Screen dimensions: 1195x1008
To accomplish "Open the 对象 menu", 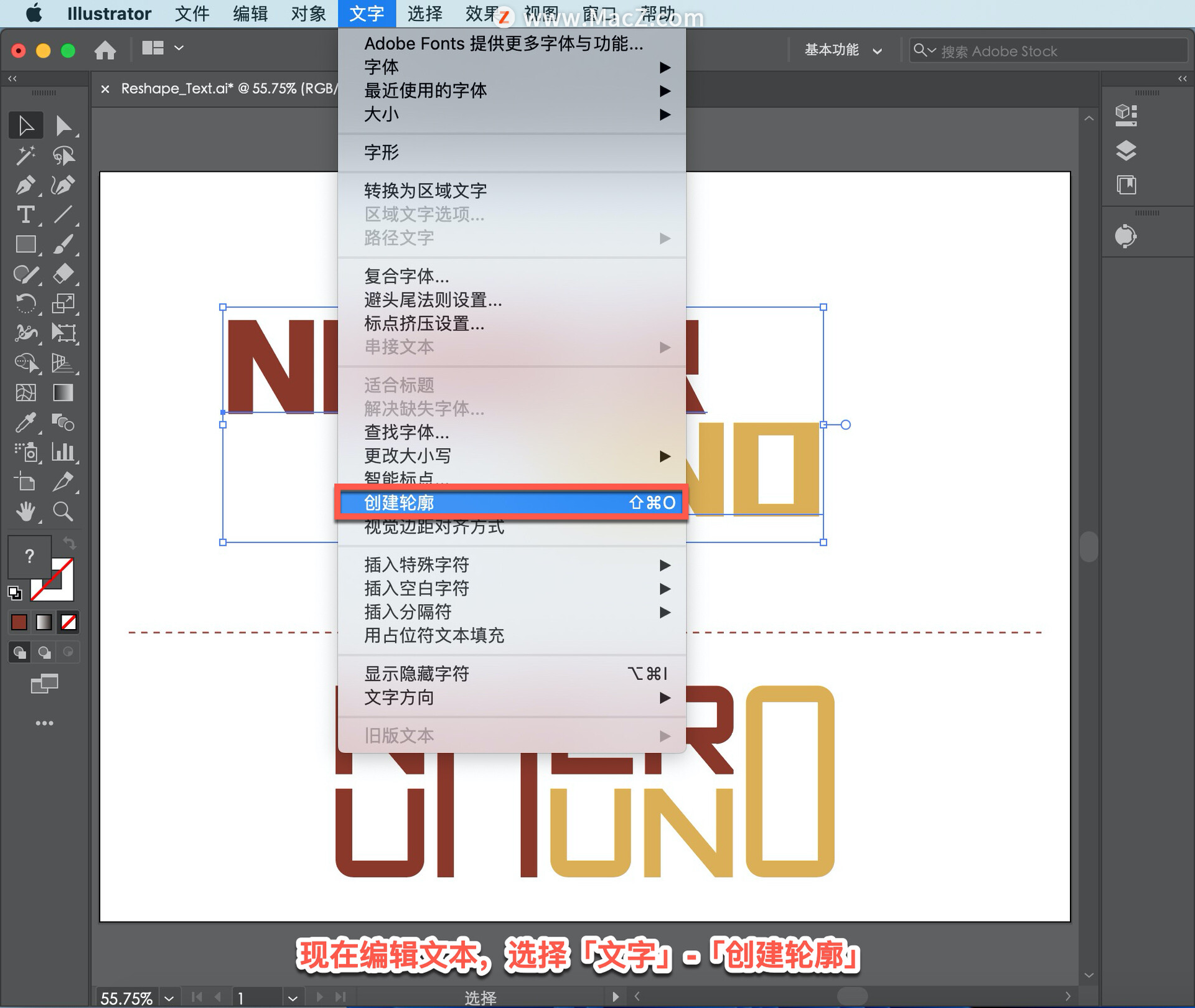I will [308, 13].
